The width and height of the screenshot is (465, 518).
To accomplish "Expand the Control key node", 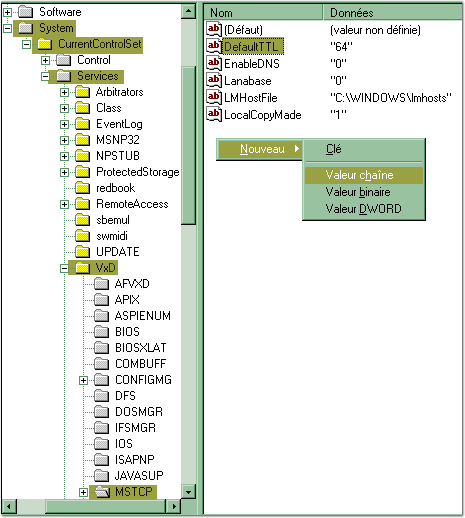I will pyautogui.click(x=45, y=60).
